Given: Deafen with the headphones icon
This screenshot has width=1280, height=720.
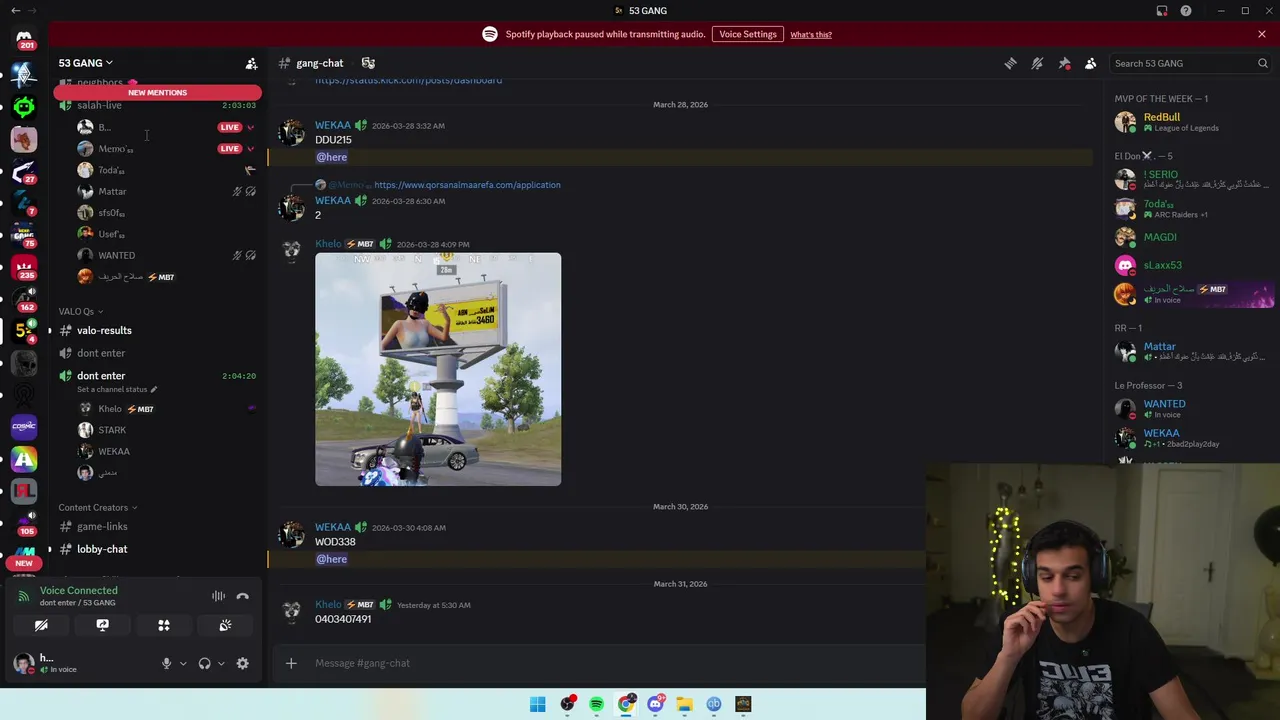Looking at the screenshot, I should click(204, 663).
